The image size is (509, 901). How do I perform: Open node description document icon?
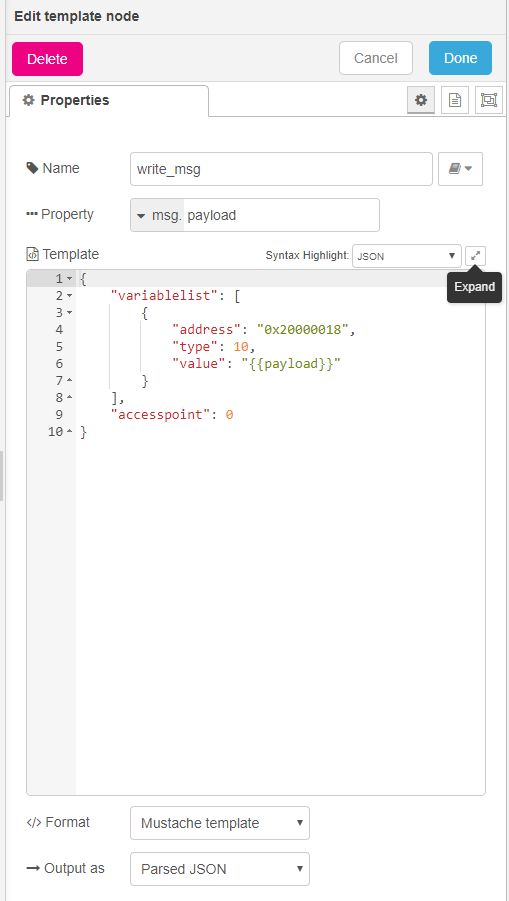click(455, 100)
